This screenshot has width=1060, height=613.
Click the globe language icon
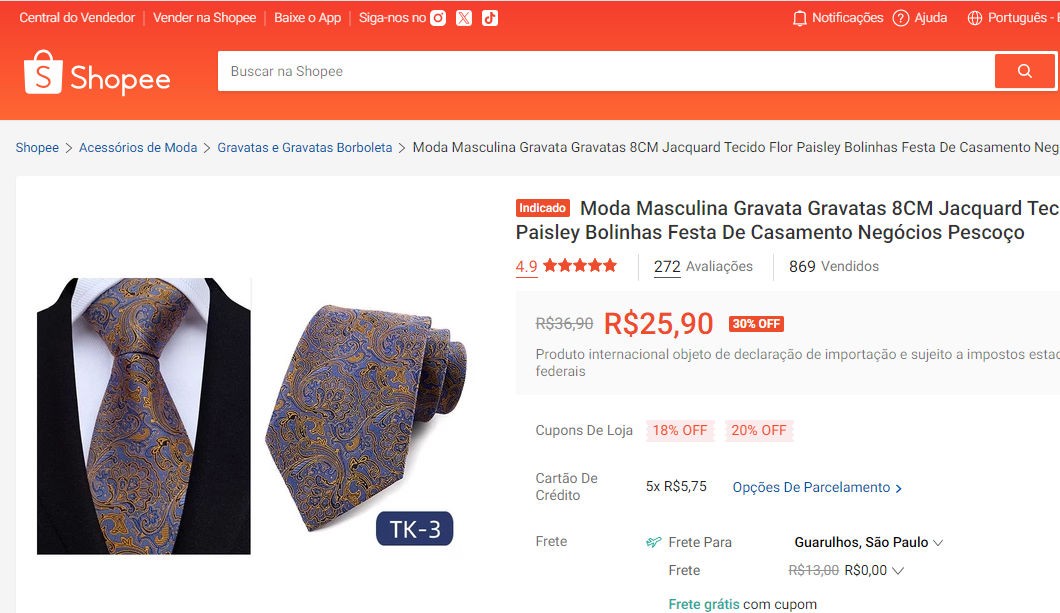pyautogui.click(x=975, y=18)
